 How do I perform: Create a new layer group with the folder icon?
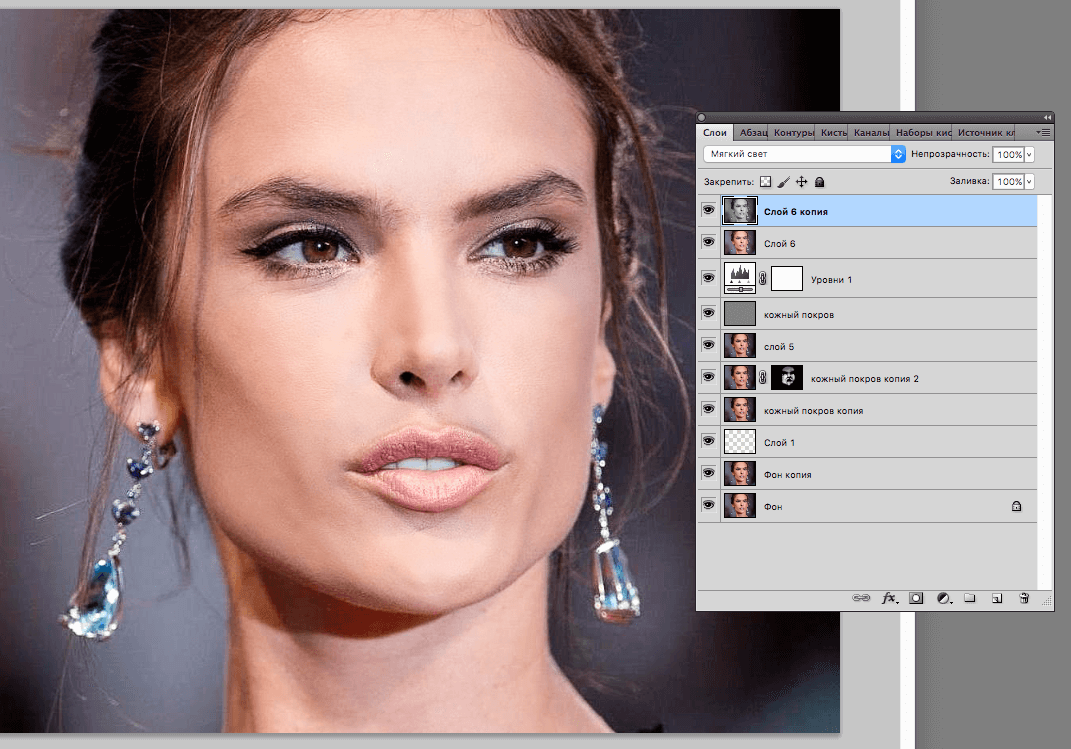pos(969,598)
